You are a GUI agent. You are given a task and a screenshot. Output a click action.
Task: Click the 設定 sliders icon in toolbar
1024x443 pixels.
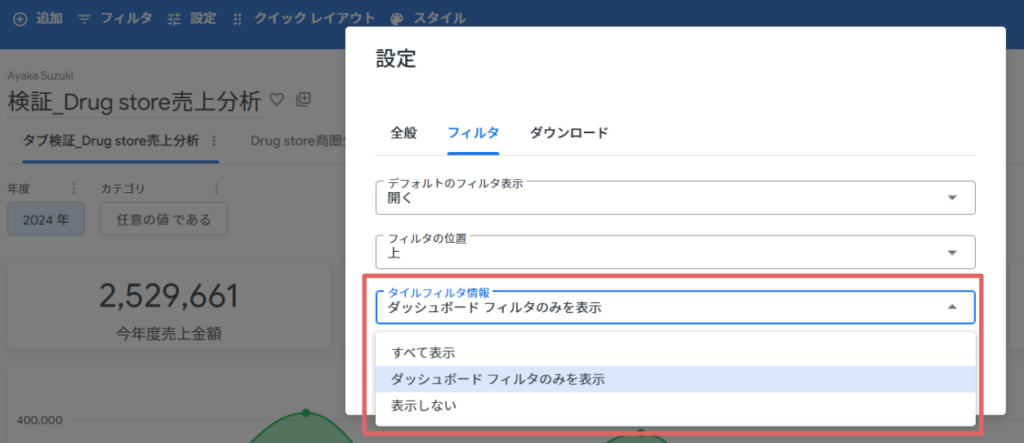pos(174,19)
